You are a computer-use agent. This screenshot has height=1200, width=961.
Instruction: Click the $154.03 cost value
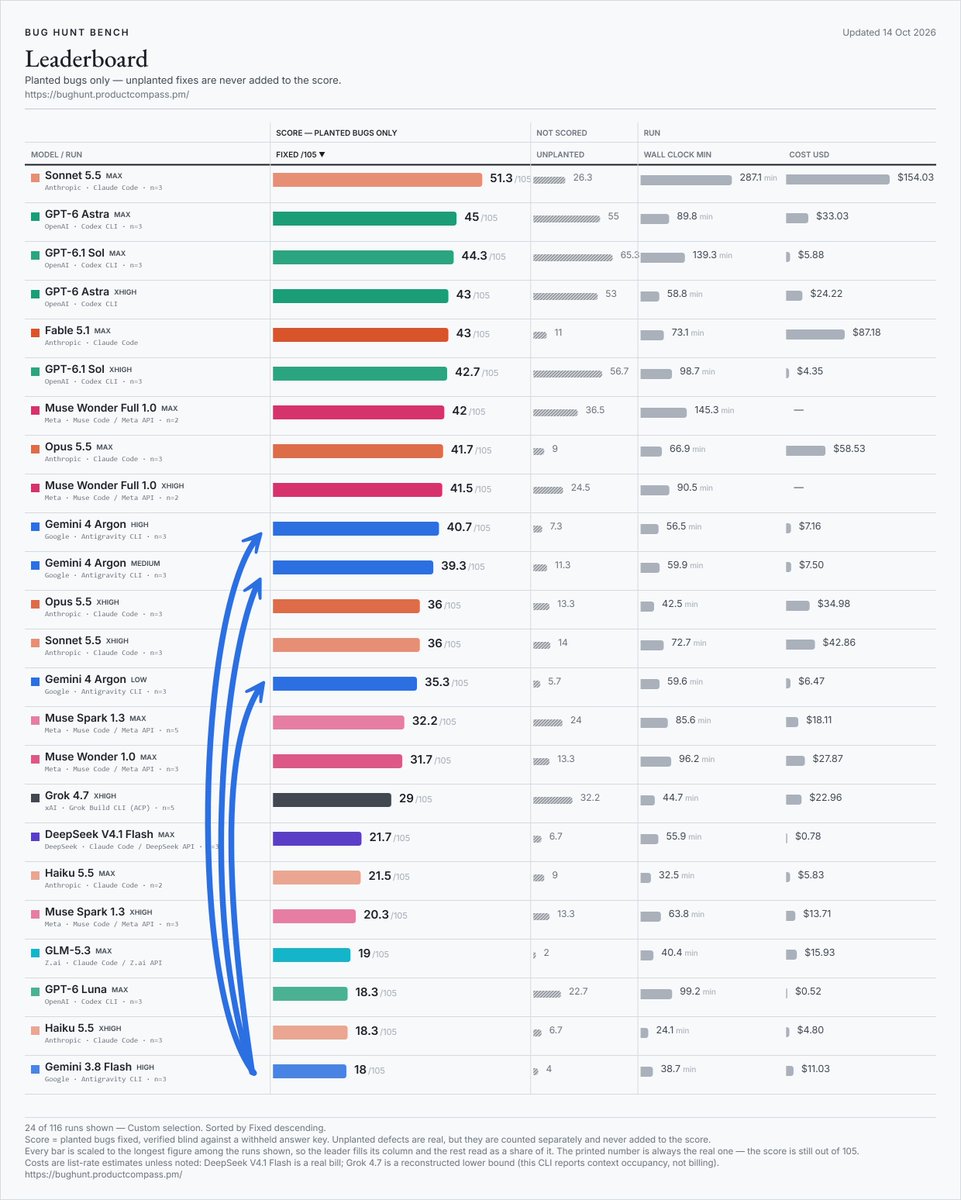point(914,177)
